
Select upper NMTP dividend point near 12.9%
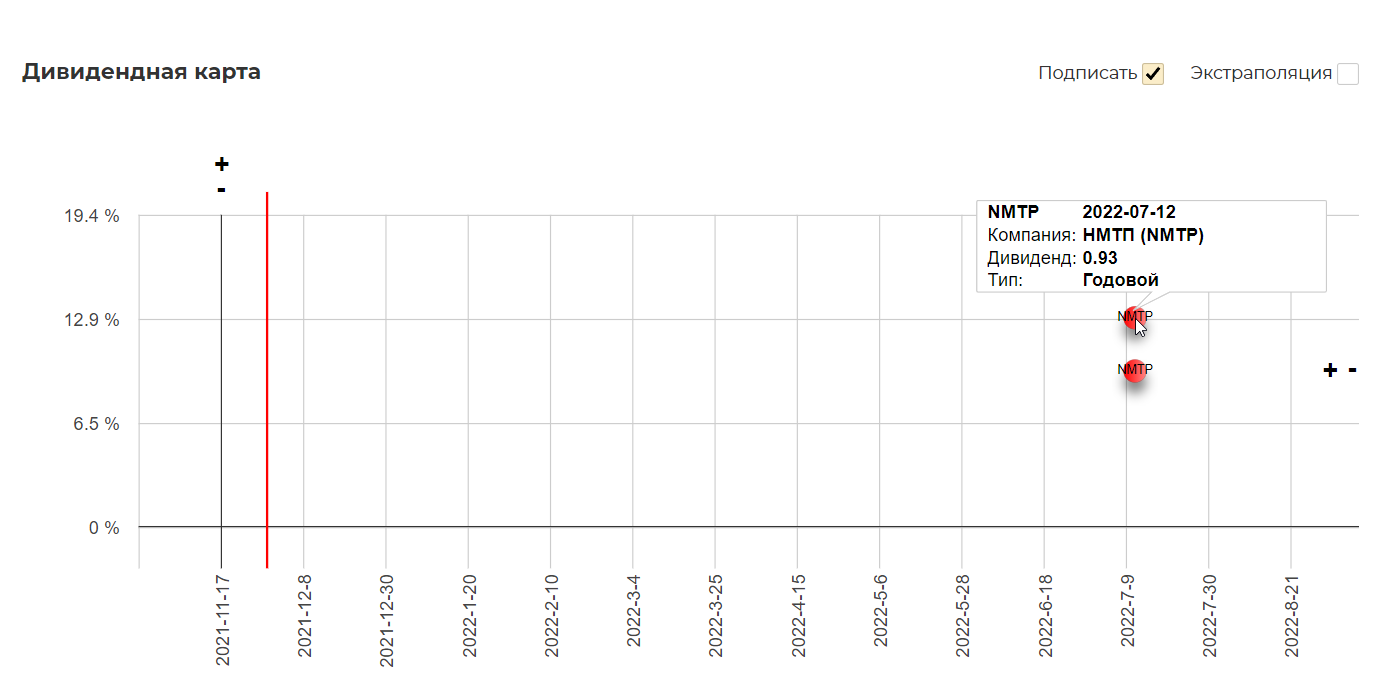point(1134,317)
